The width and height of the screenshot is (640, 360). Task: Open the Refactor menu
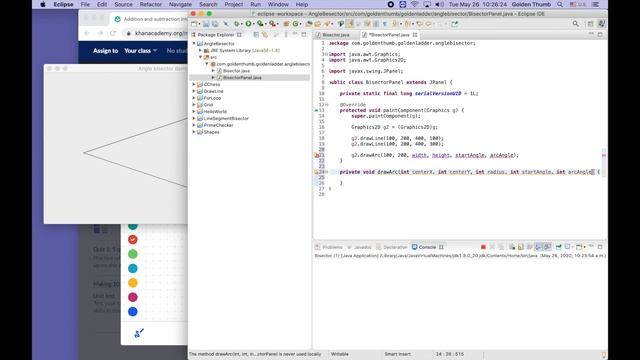pos(151,4)
